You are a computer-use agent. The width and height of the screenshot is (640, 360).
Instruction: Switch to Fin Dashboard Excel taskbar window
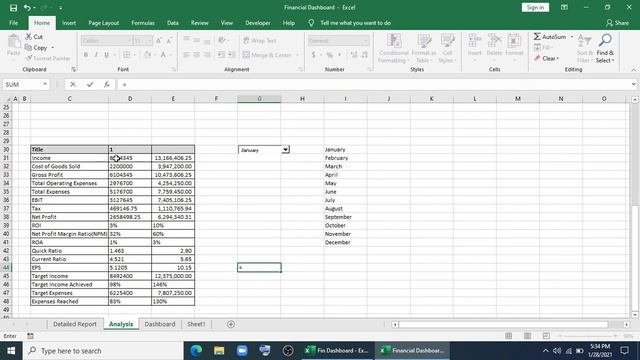click(337, 351)
